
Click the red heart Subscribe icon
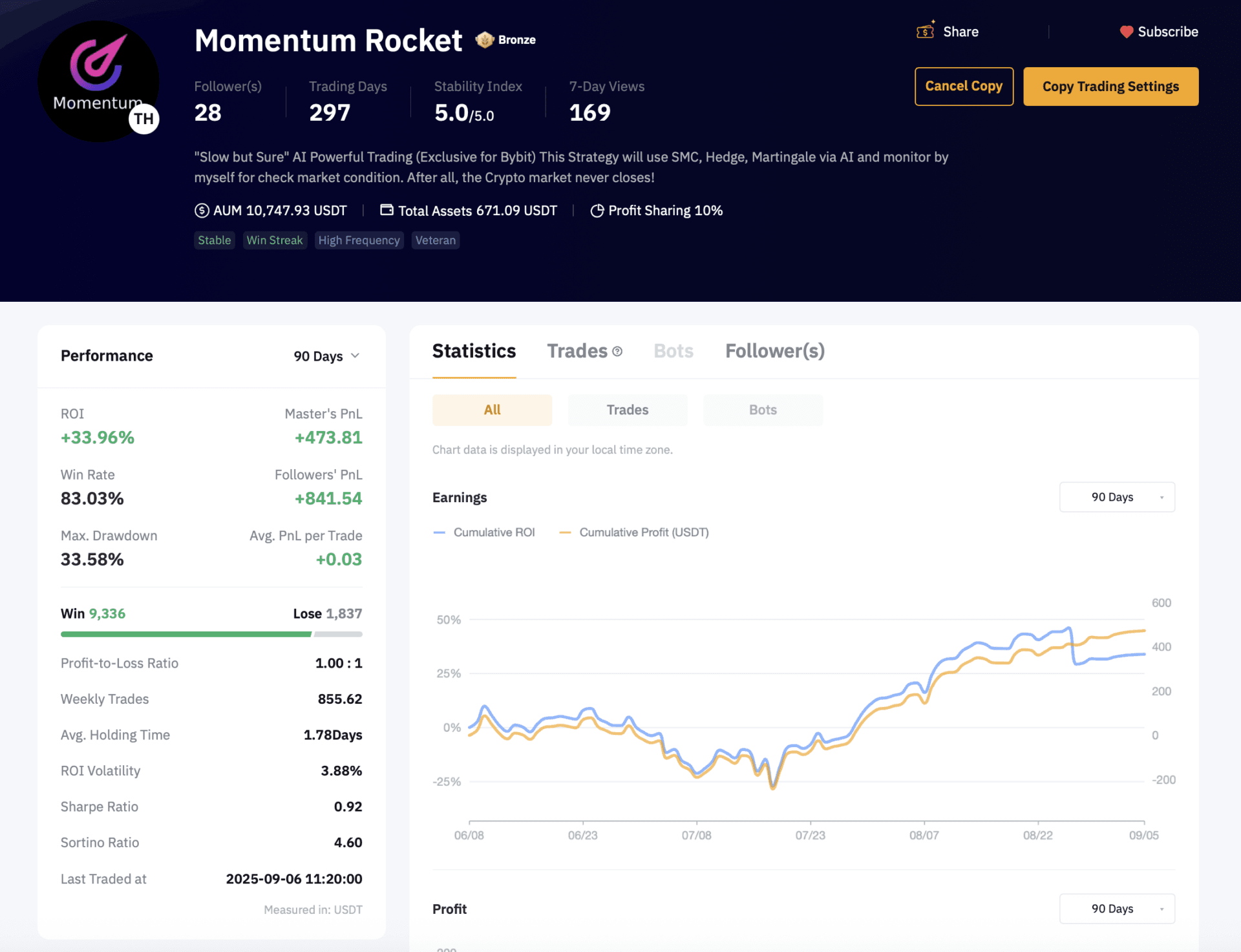pyautogui.click(x=1126, y=32)
